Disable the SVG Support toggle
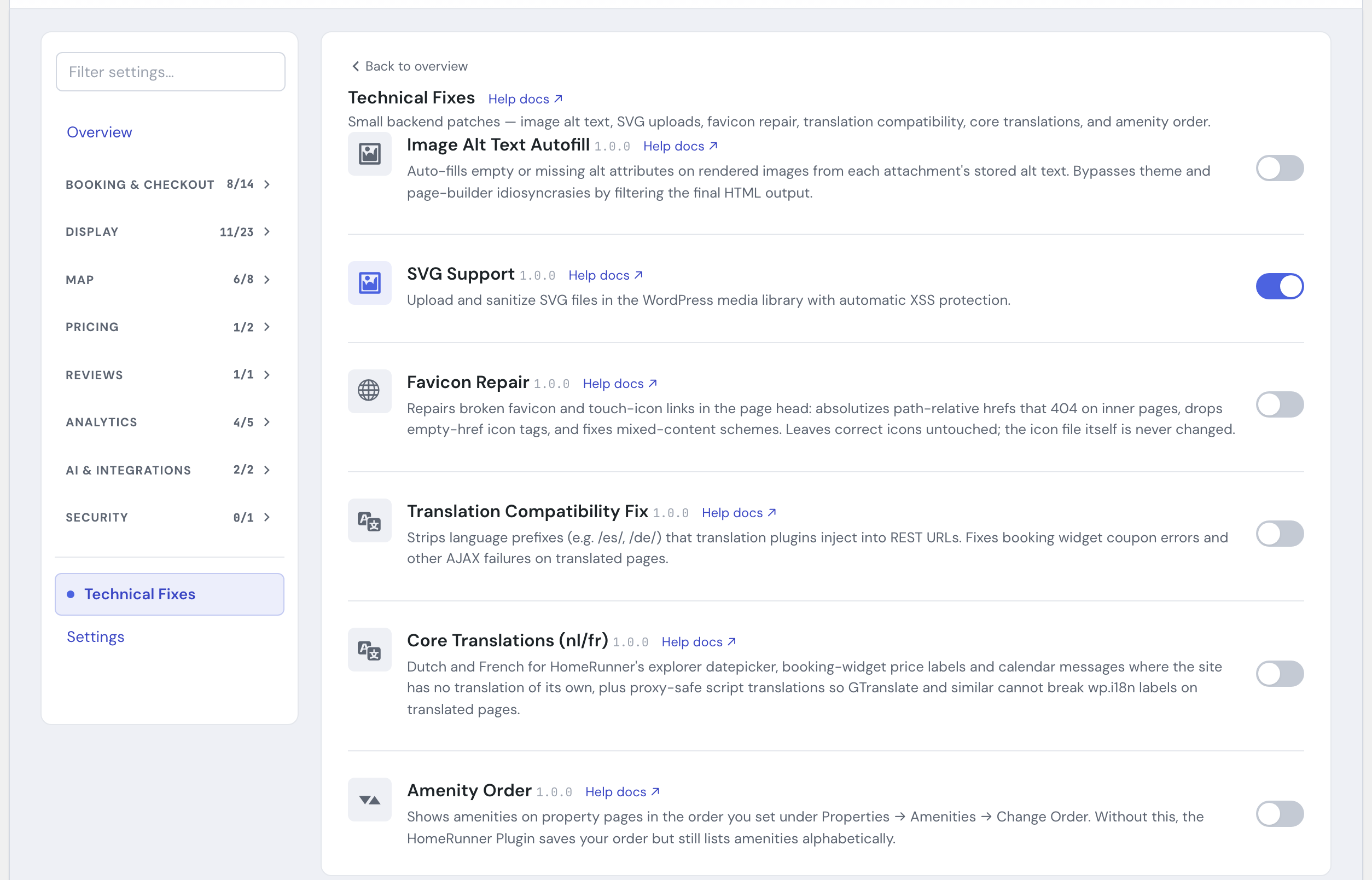The image size is (1372, 880). click(1280, 286)
